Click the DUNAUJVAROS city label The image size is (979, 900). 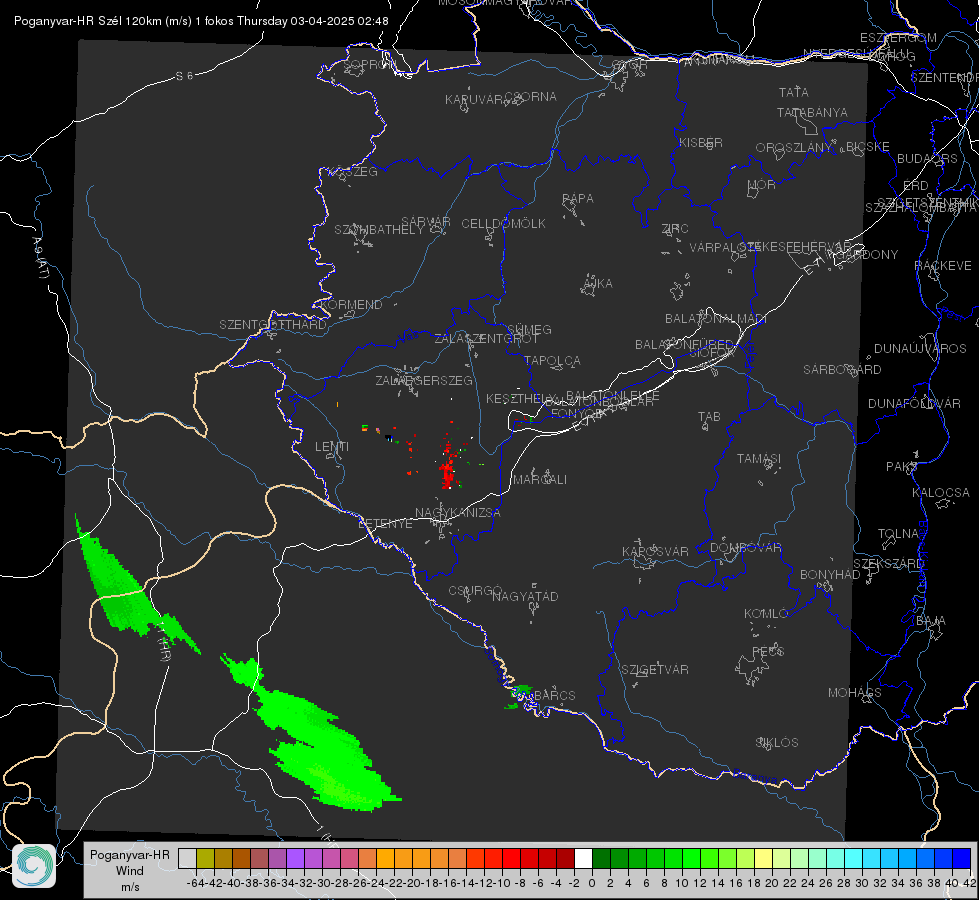pos(920,349)
